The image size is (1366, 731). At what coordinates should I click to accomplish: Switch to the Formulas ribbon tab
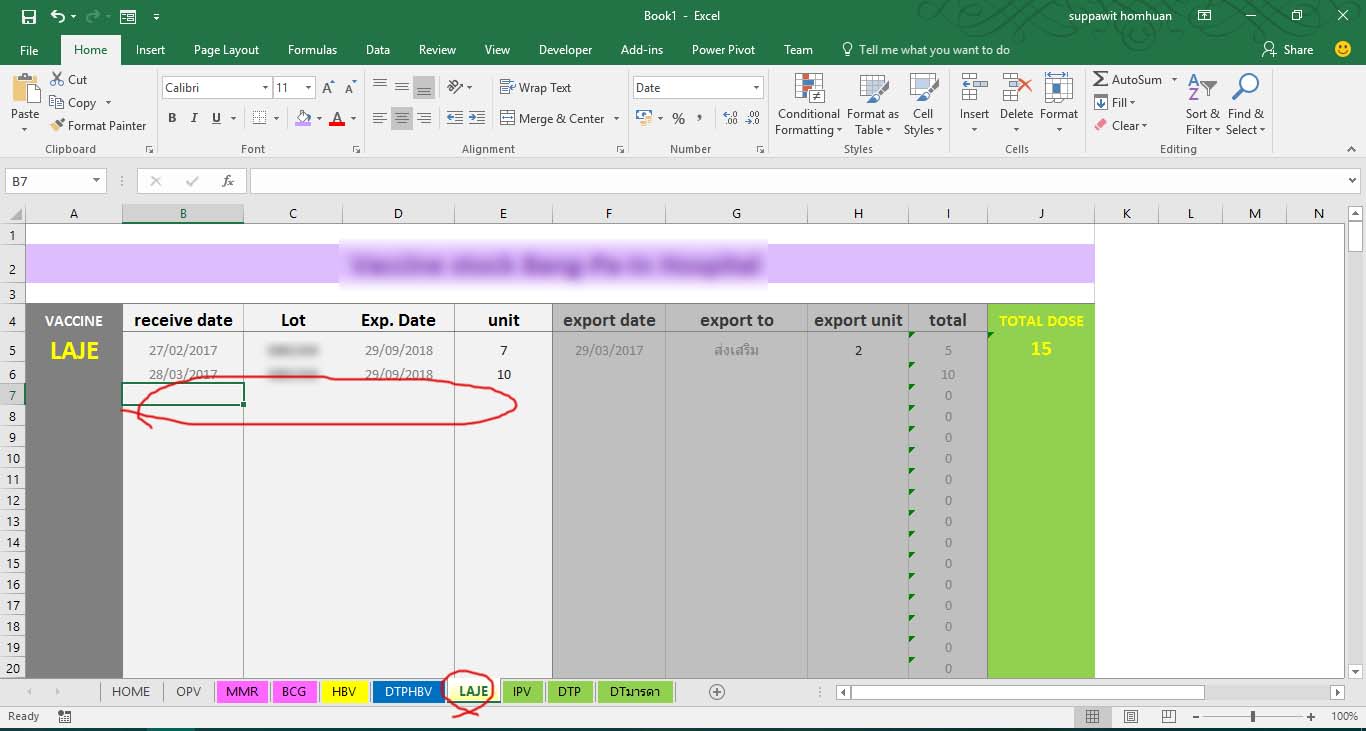pyautogui.click(x=312, y=50)
